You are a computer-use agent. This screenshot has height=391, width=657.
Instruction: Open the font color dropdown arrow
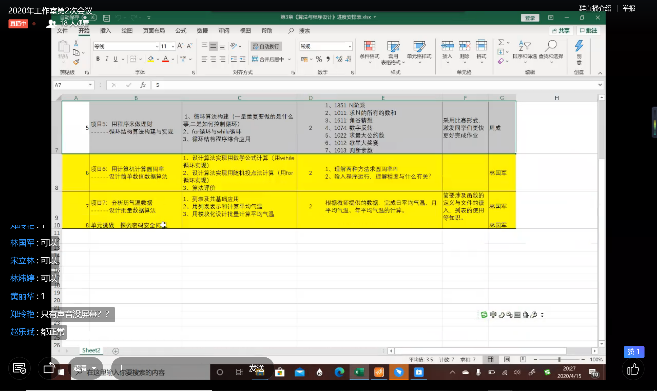(173, 60)
